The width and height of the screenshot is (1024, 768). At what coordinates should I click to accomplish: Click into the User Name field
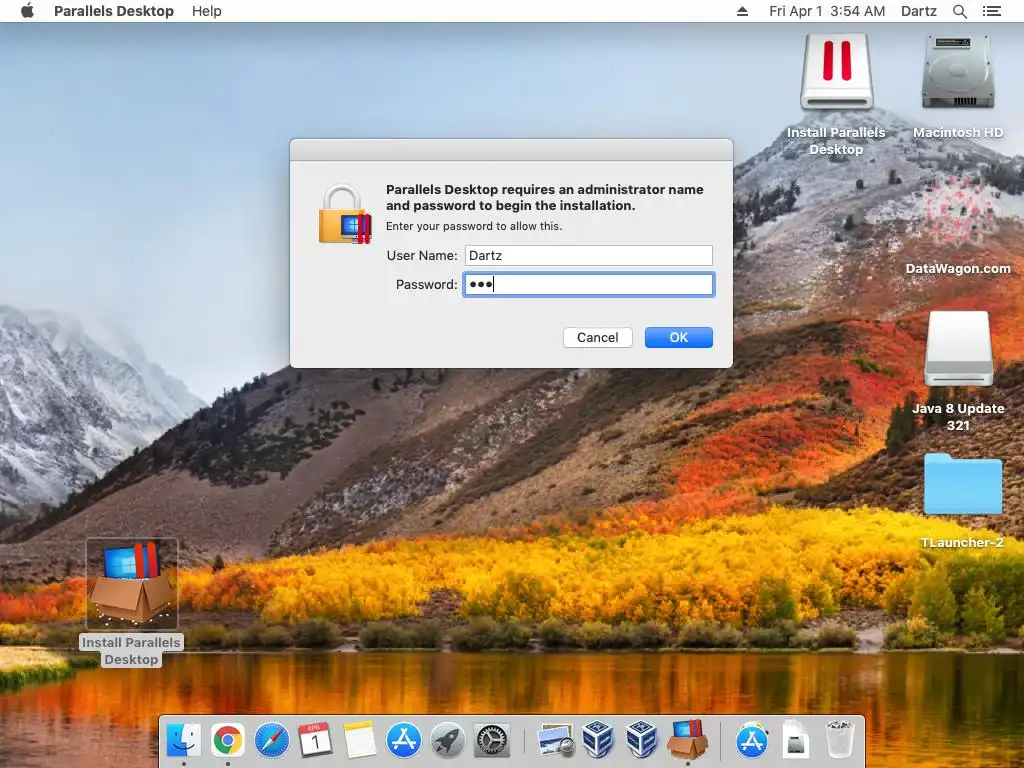point(588,255)
